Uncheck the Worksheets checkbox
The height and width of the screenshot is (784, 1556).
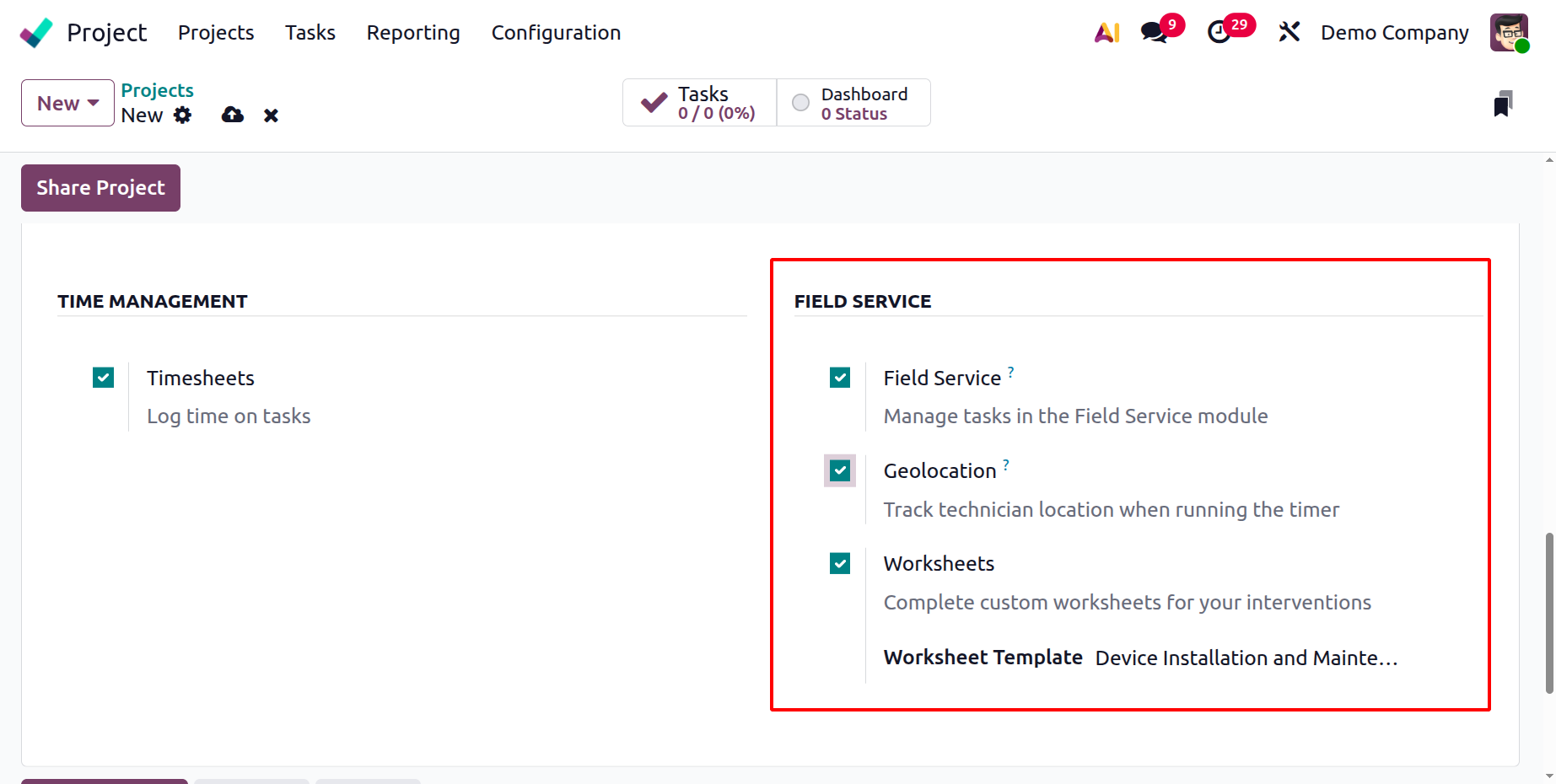pos(840,563)
